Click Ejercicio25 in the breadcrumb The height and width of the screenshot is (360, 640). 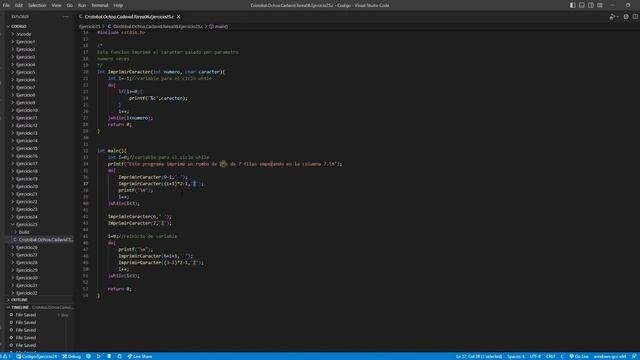click(x=89, y=27)
